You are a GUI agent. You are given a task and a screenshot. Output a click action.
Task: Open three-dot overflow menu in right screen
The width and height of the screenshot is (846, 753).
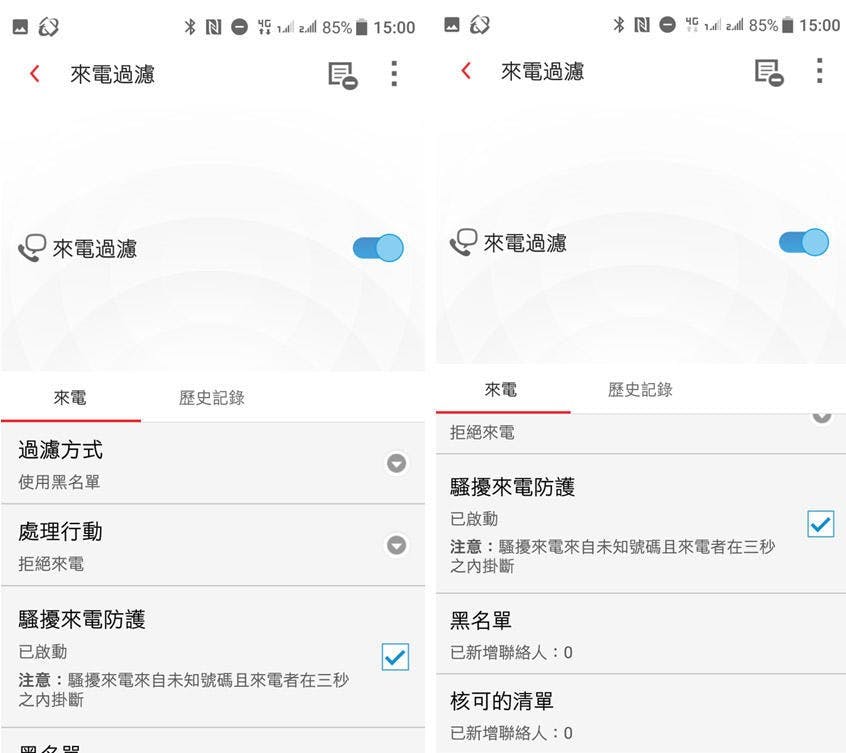820,71
